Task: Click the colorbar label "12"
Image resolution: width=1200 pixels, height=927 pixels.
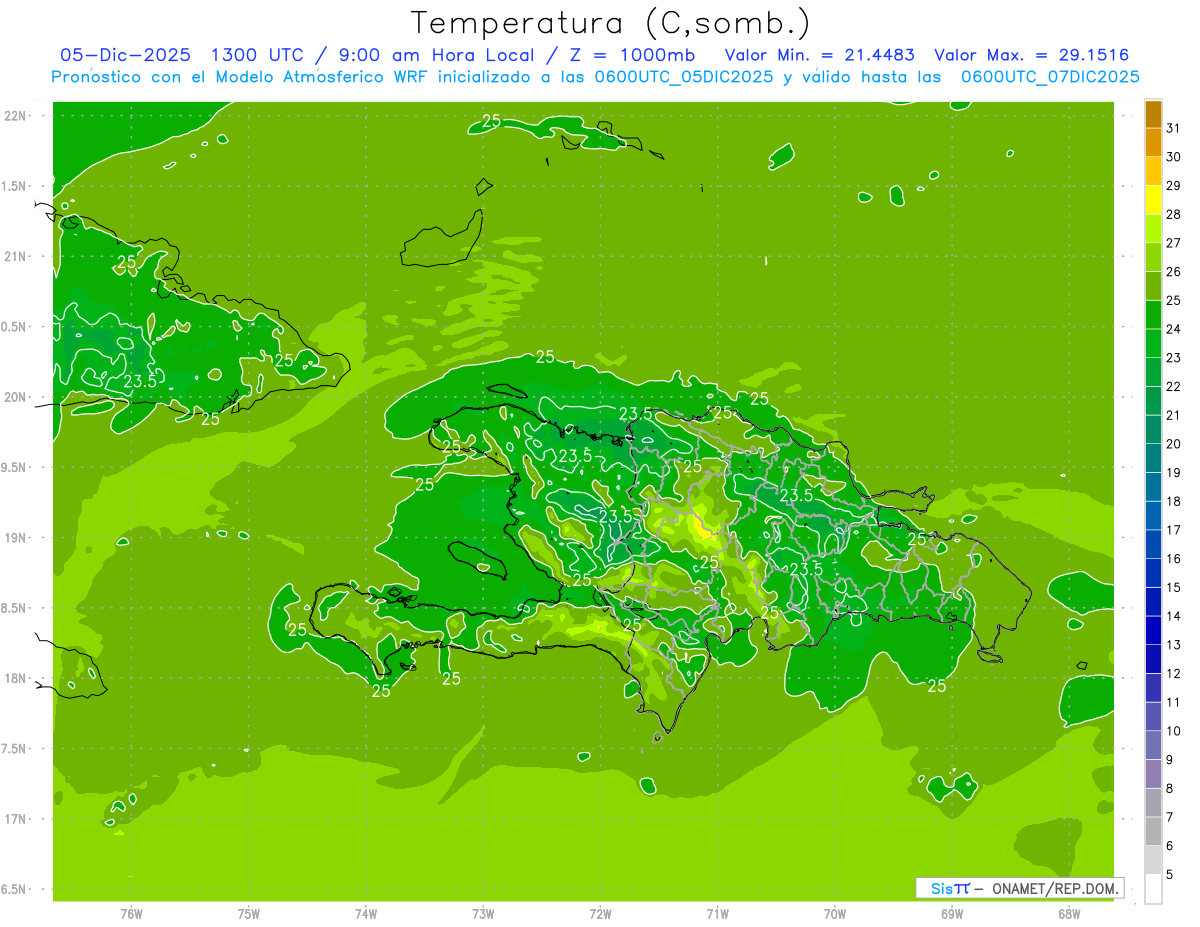Action: click(x=1174, y=673)
